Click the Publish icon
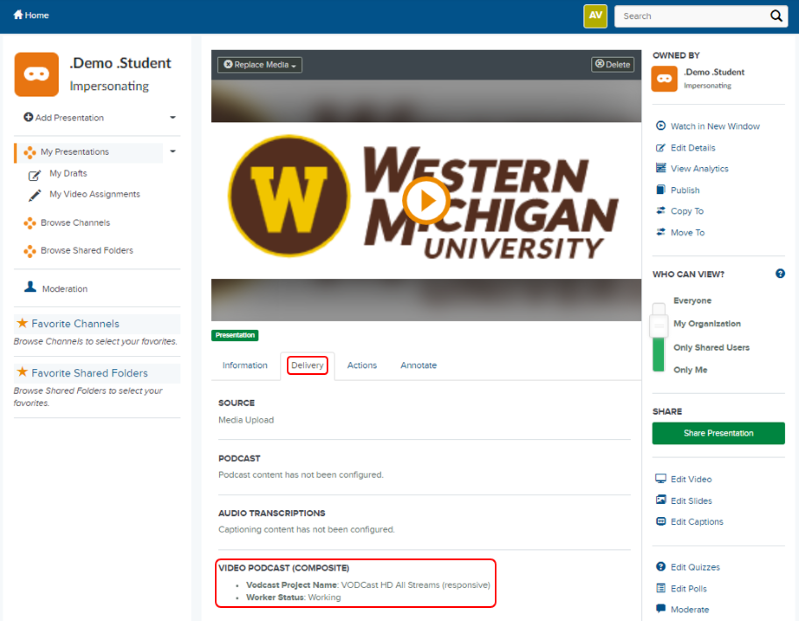The image size is (800, 621). [x=661, y=190]
